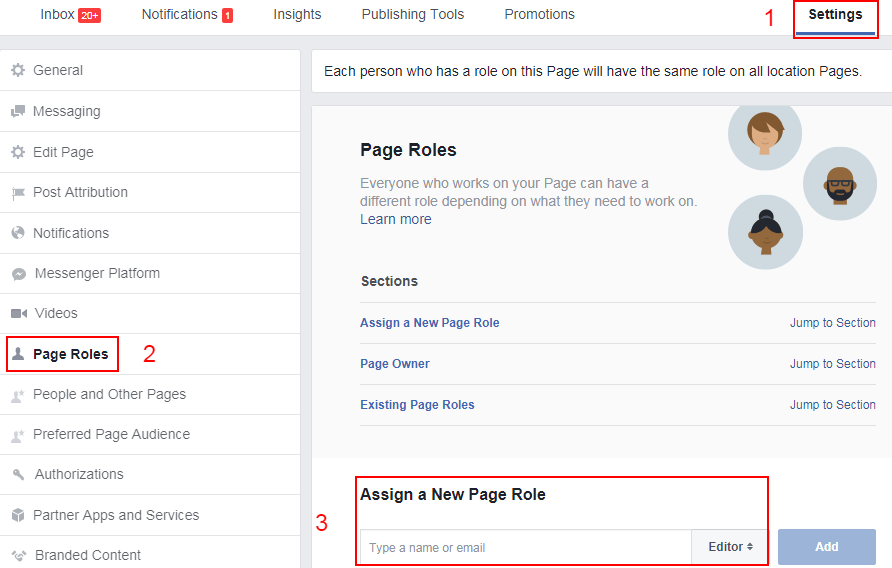892x568 pixels.
Task: Click the box icon beside Partner Apps
Action: point(17,515)
